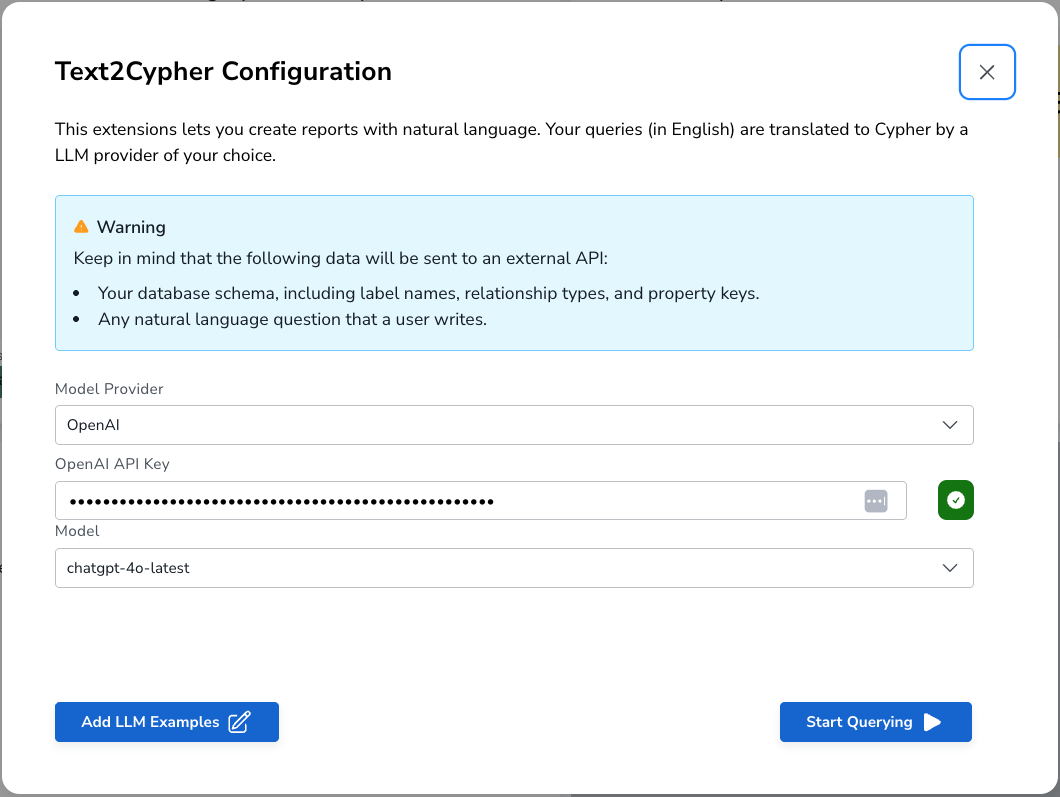The width and height of the screenshot is (1060, 797).
Task: Select the chatgpt-4o-latest model field
Action: (x=514, y=567)
